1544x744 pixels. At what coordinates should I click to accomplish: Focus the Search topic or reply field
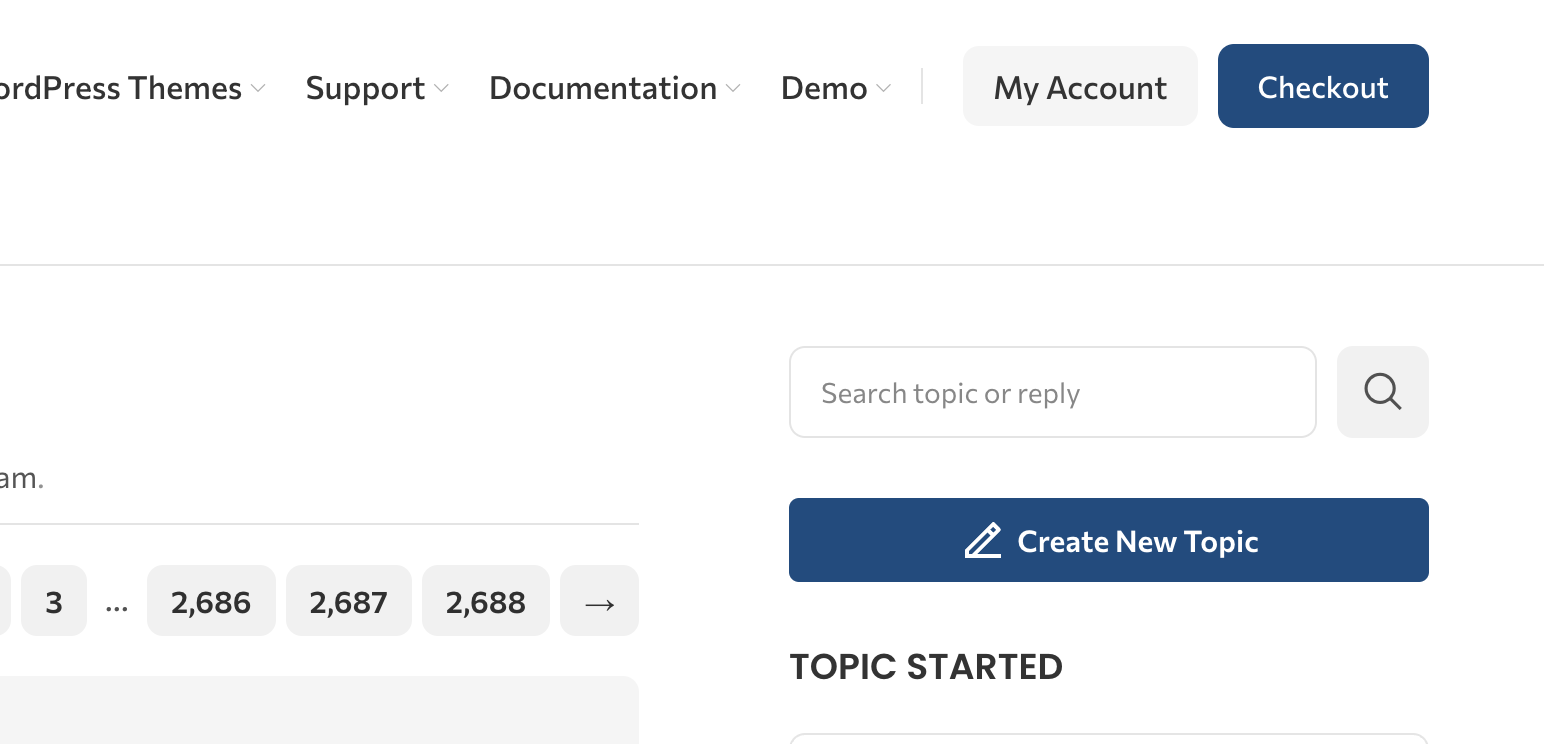point(1052,392)
